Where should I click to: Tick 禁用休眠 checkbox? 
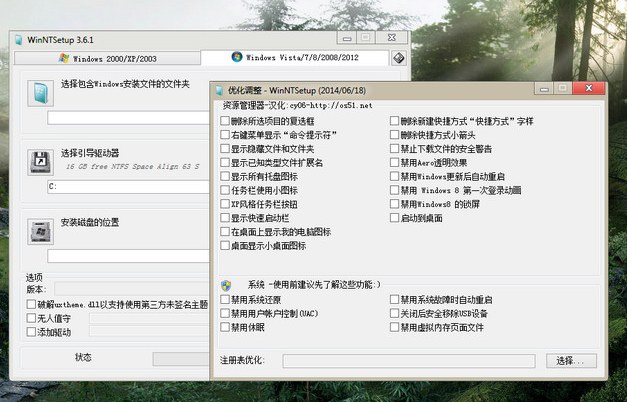225,327
